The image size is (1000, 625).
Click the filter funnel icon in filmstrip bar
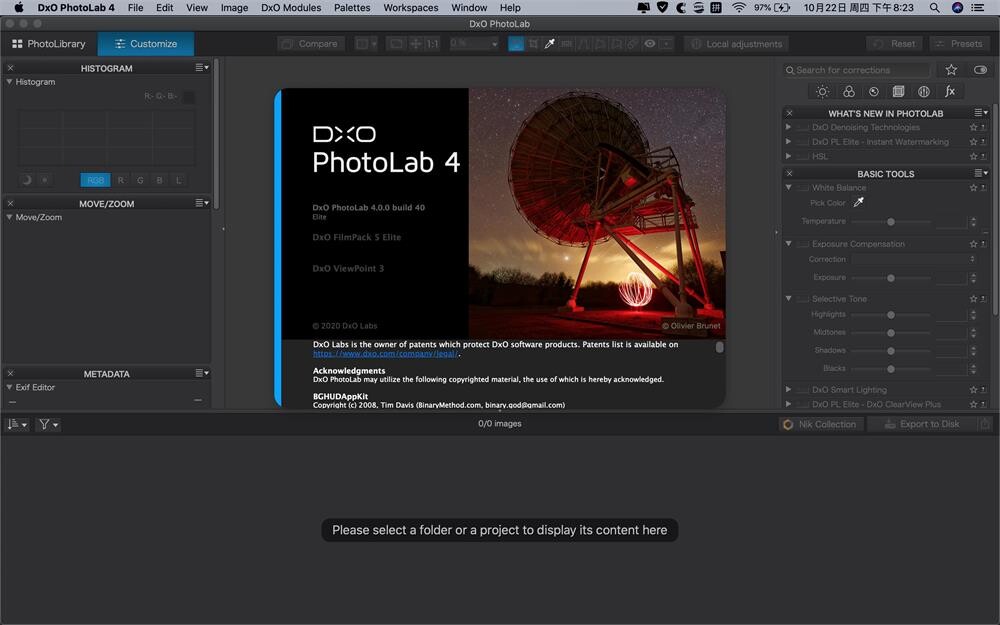click(48, 424)
